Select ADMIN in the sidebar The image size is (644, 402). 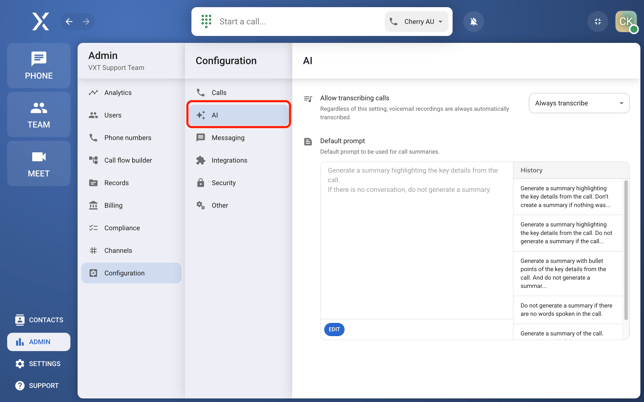[39, 342]
